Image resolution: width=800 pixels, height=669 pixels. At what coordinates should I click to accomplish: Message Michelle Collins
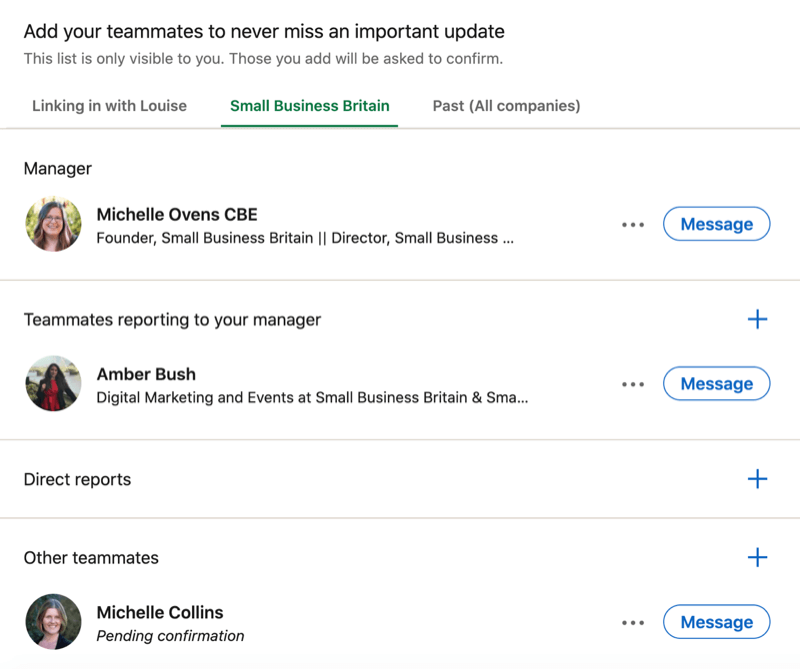coord(716,622)
